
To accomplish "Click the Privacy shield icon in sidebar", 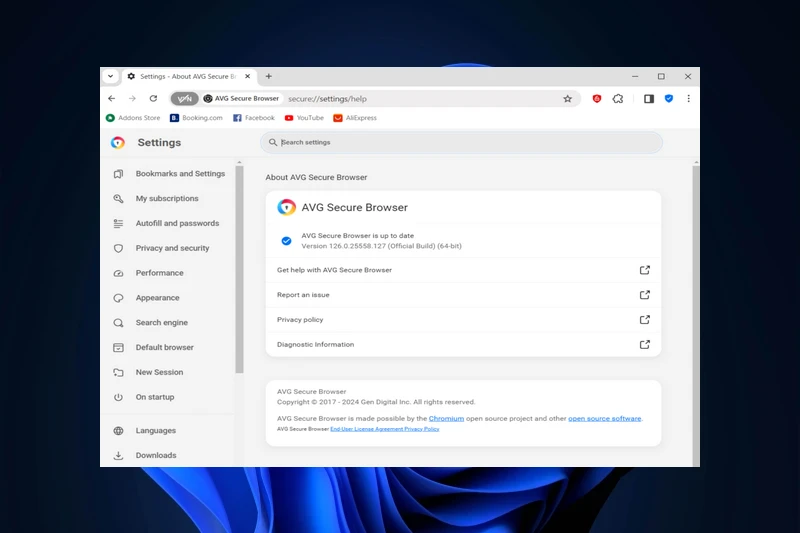I will [118, 248].
